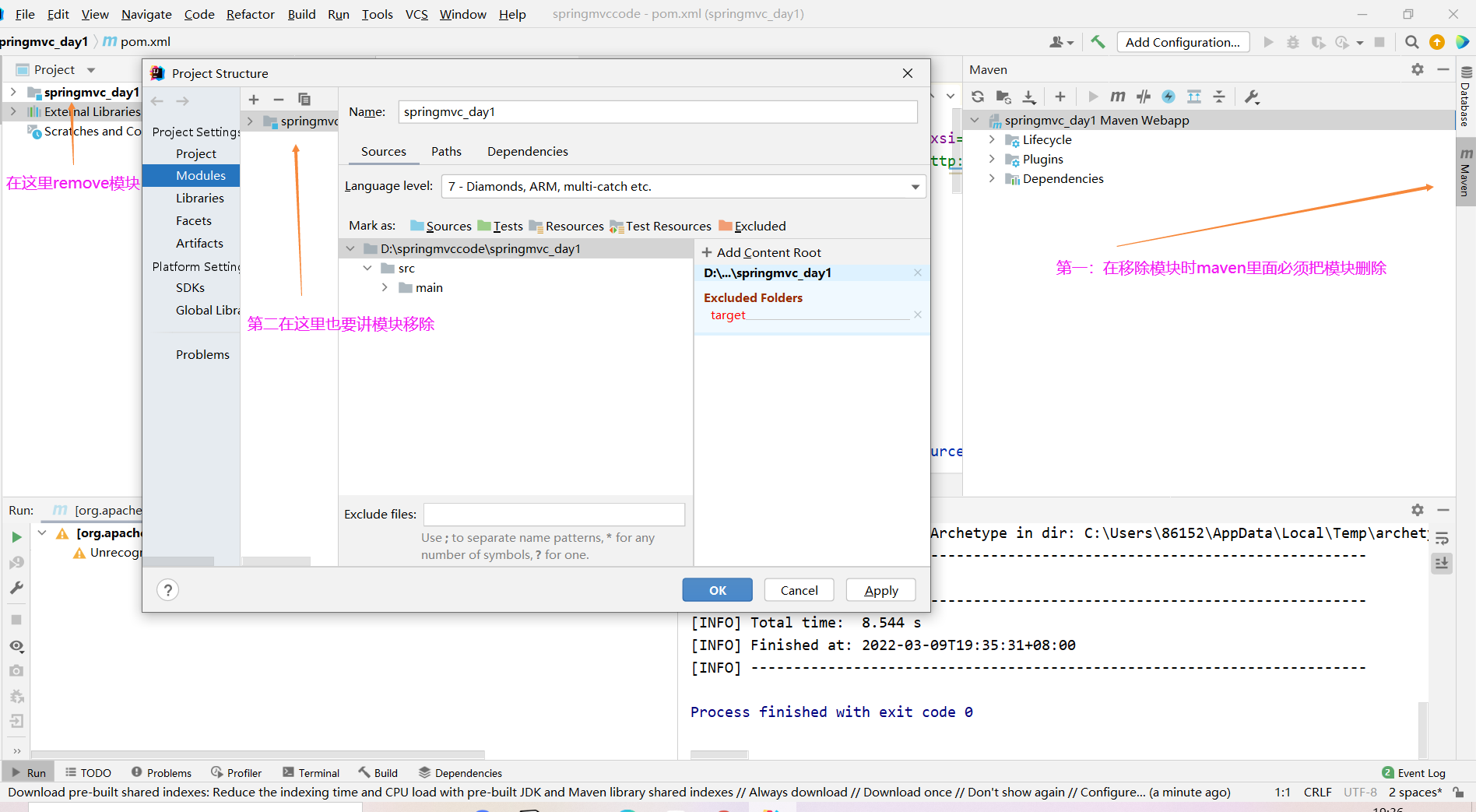Screen dimensions: 1476x812
Task: Open Event Log in status bar
Action: tap(1414, 772)
